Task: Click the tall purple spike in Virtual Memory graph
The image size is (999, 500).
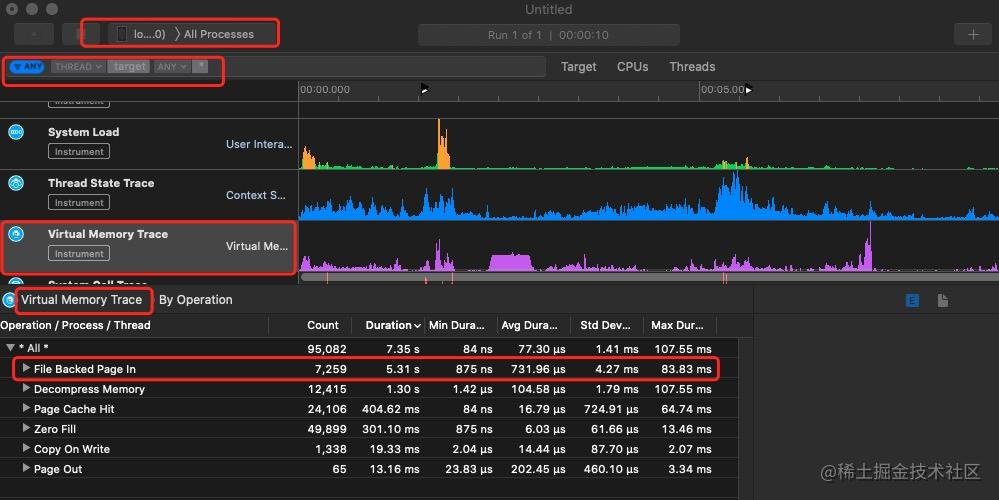Action: pyautogui.click(x=868, y=247)
